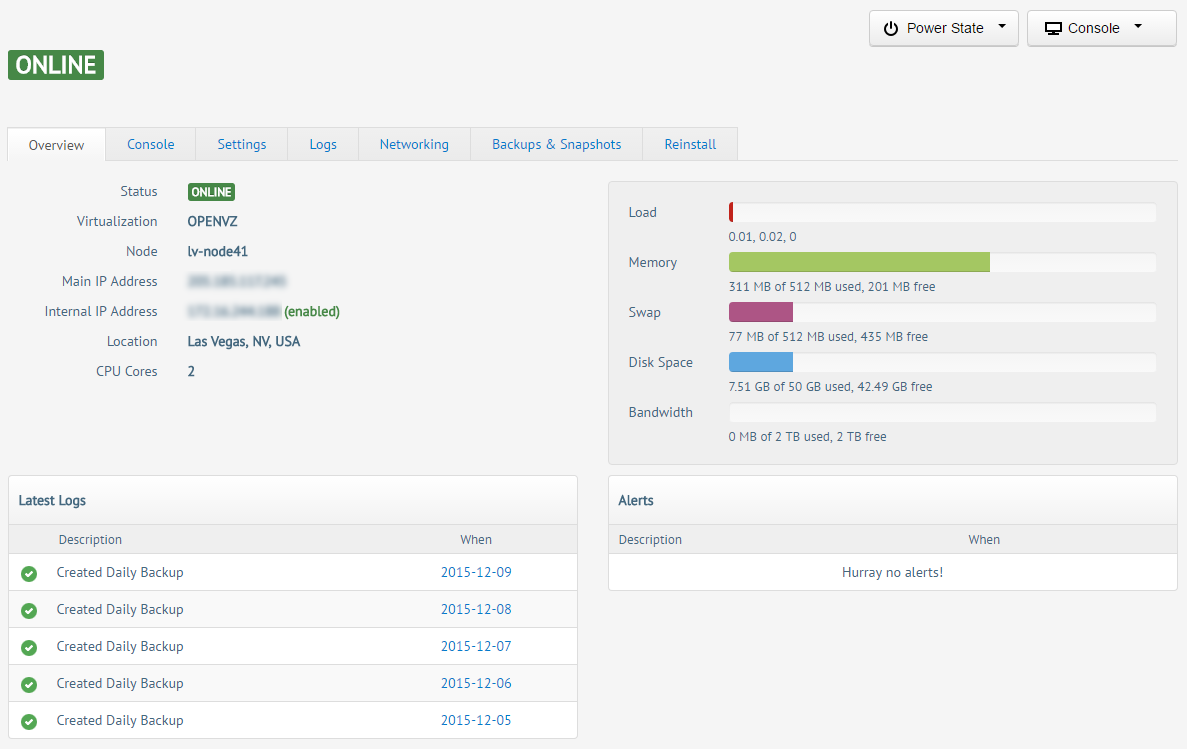1187x749 pixels.
Task: Click green check icon for 2015-12-08 backup
Action: (29, 611)
